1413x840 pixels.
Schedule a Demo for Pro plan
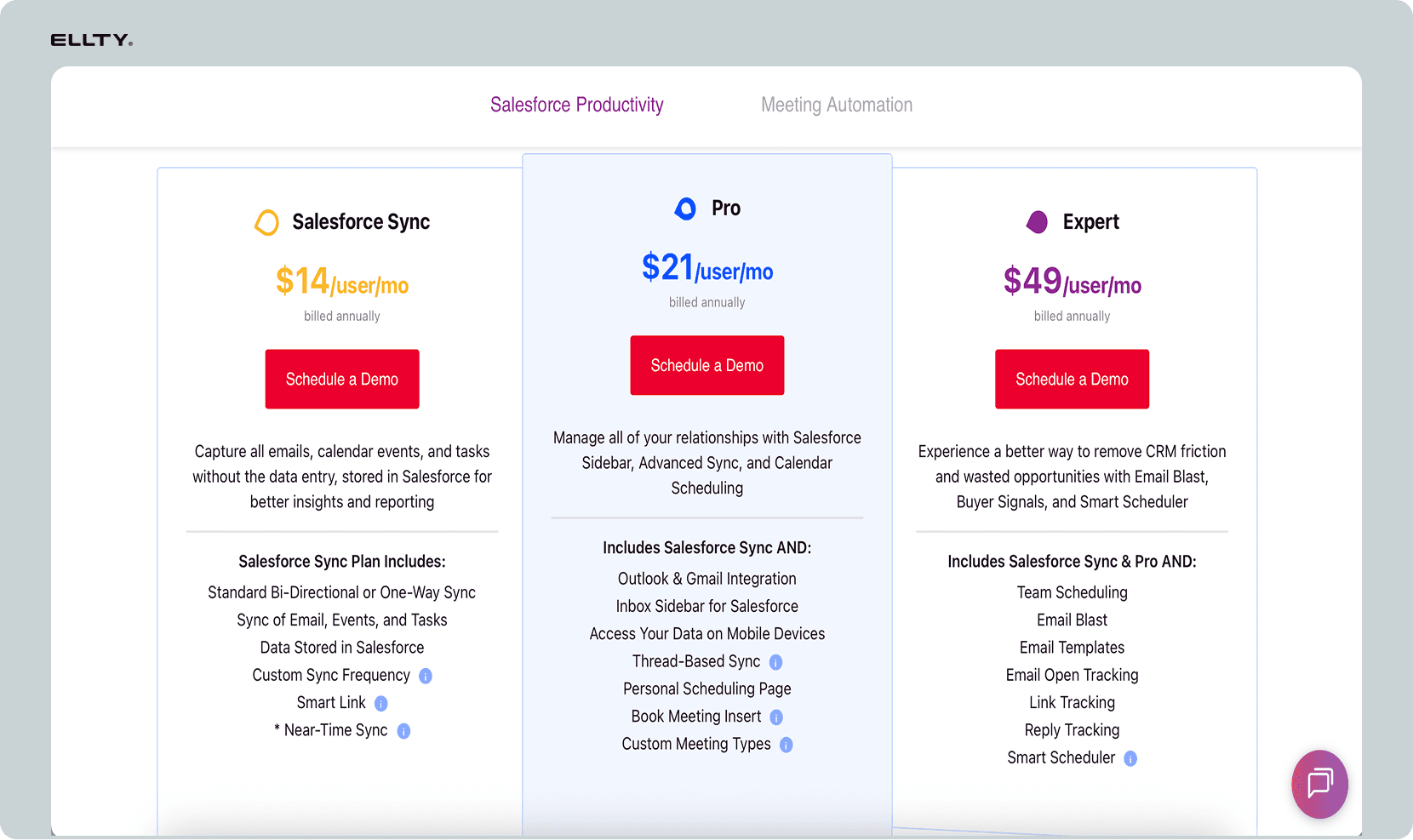point(707,365)
